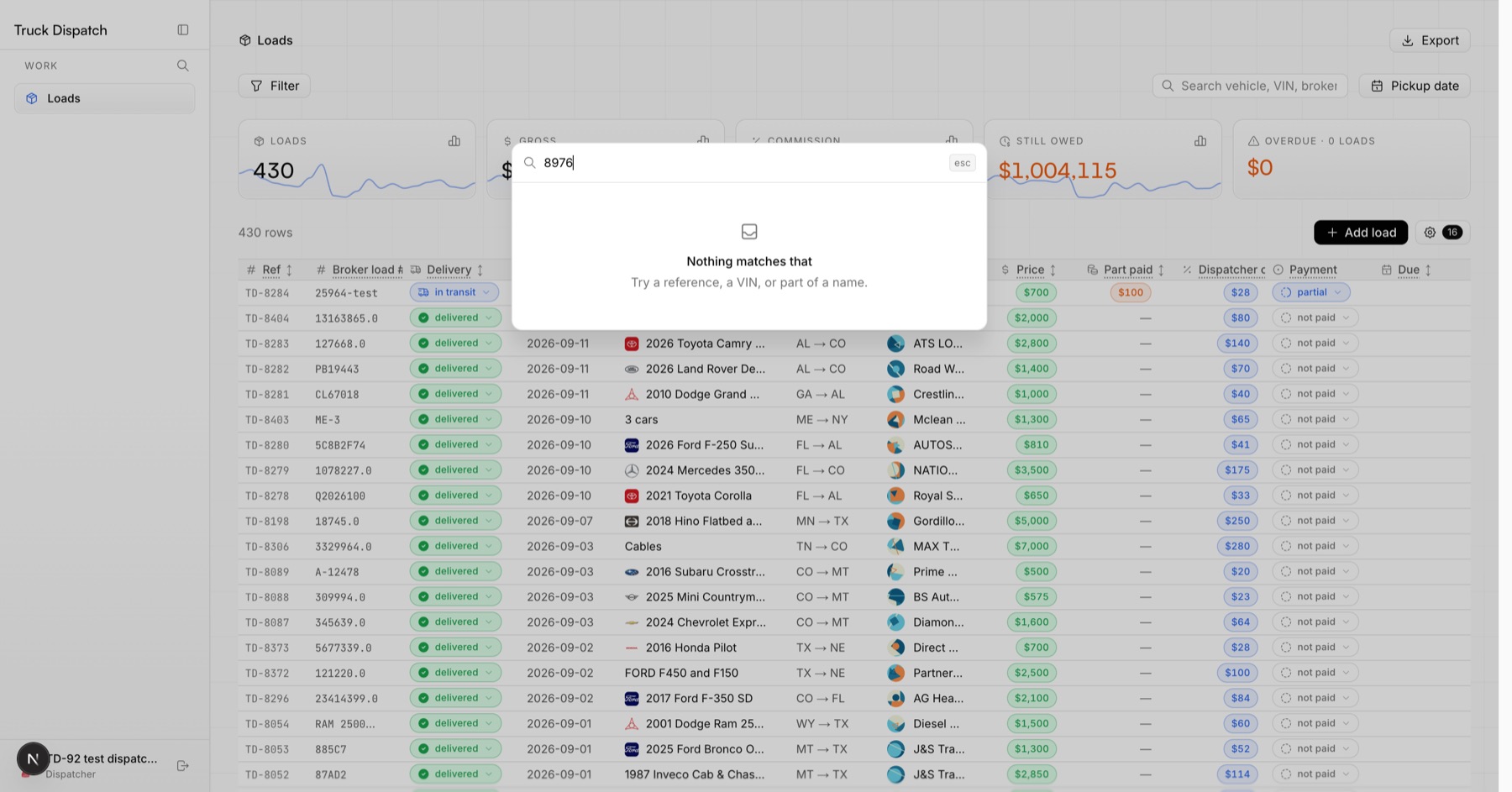Viewport: 1512px width, 792px height.
Task: Click the ATS LO... broker logo
Action: coord(896,344)
